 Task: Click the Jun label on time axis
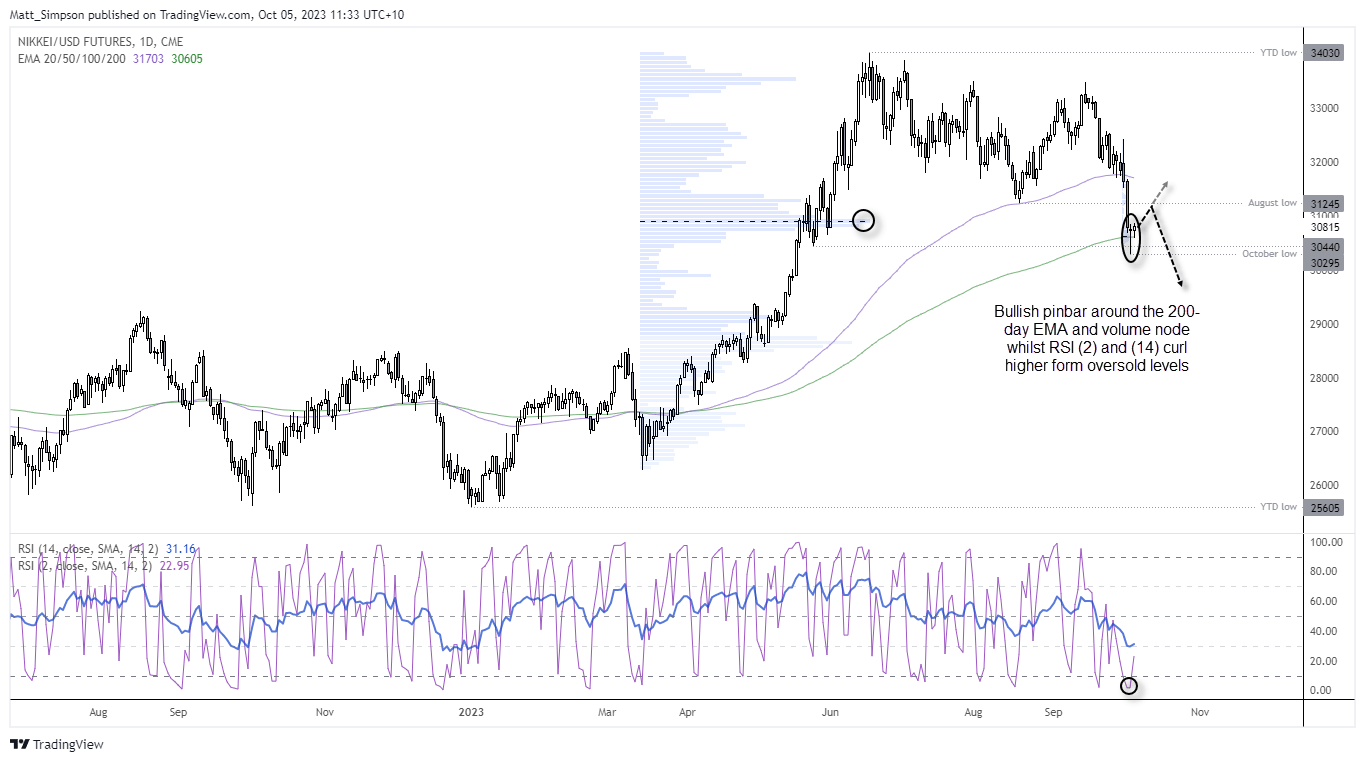coord(831,713)
